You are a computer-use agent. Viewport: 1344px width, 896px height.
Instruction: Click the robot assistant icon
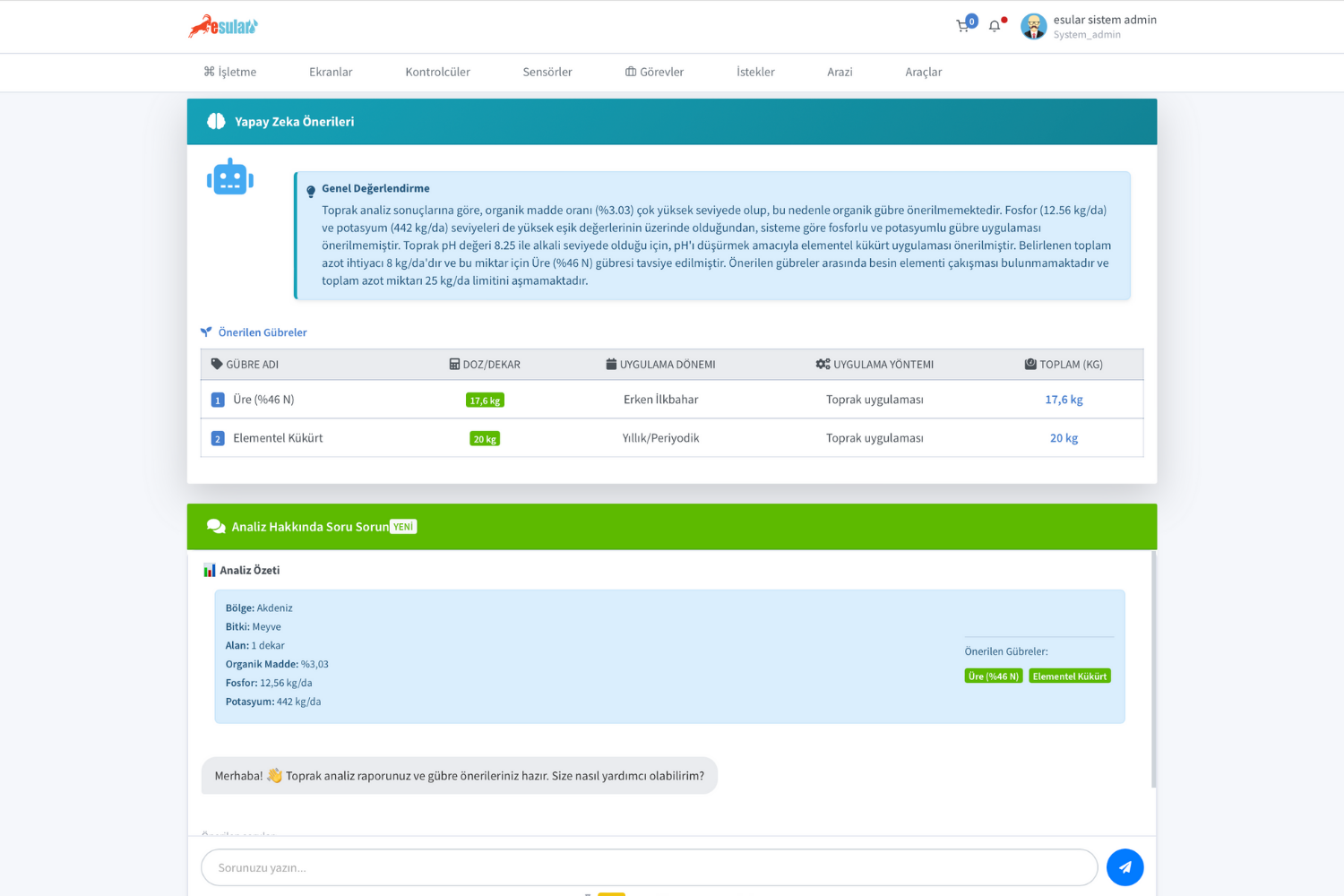[x=229, y=176]
